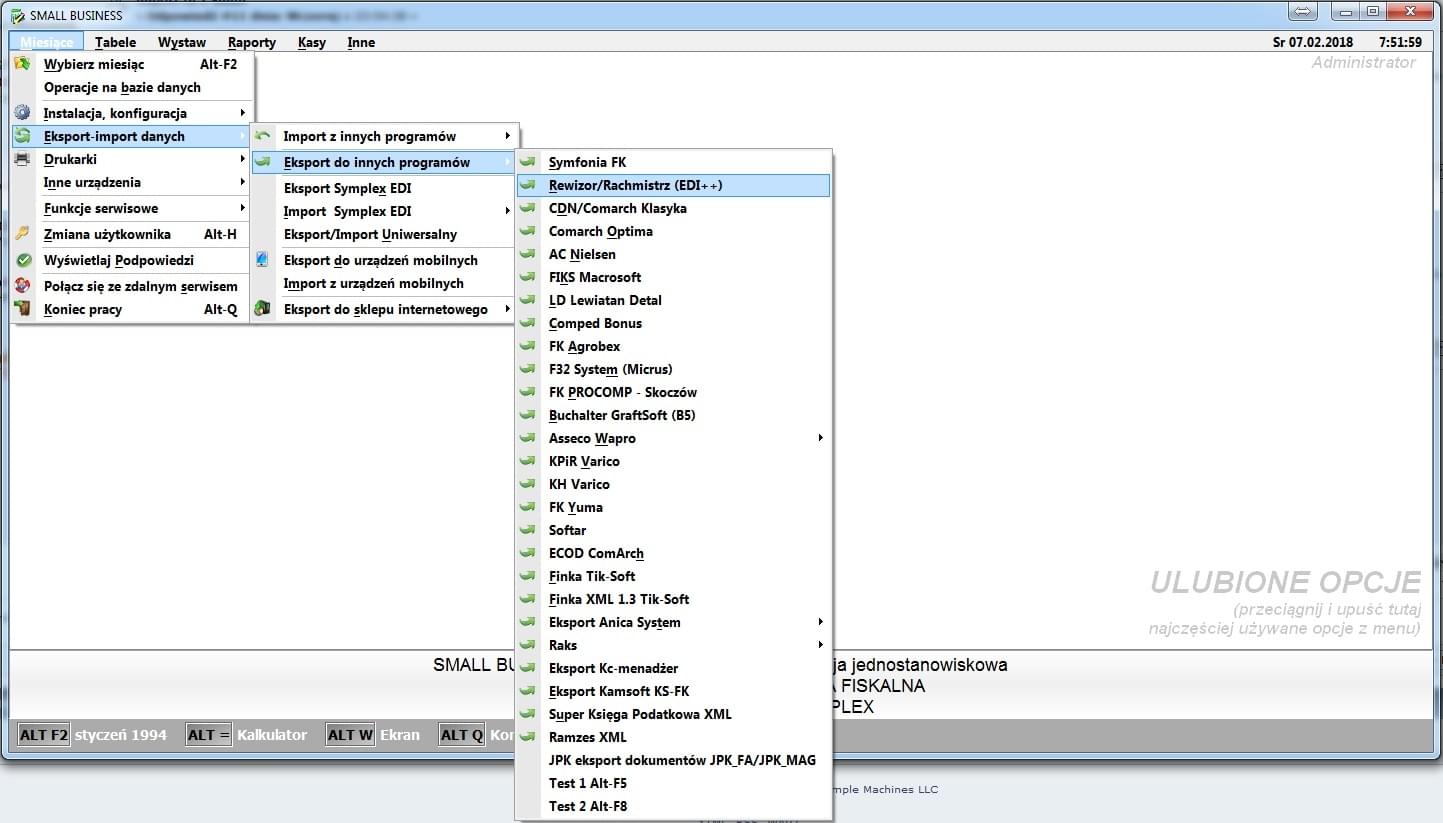The height and width of the screenshot is (823, 1443).
Task: Click the arrow icon beside Finka Tik-Soft
Action: click(x=528, y=576)
